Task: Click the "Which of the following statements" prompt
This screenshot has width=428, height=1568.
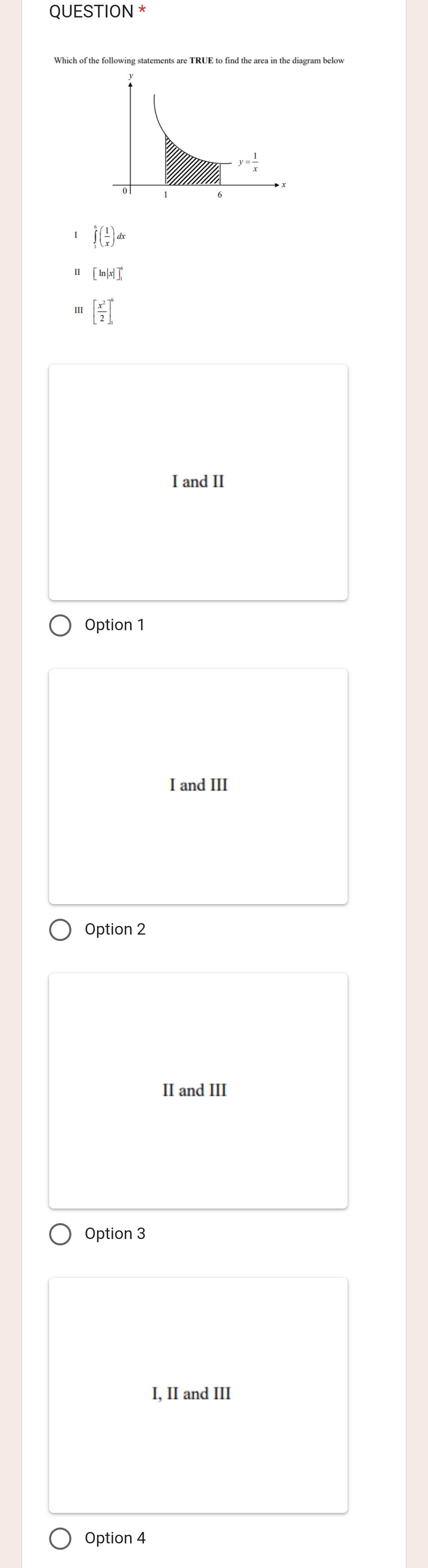Action: 199,61
